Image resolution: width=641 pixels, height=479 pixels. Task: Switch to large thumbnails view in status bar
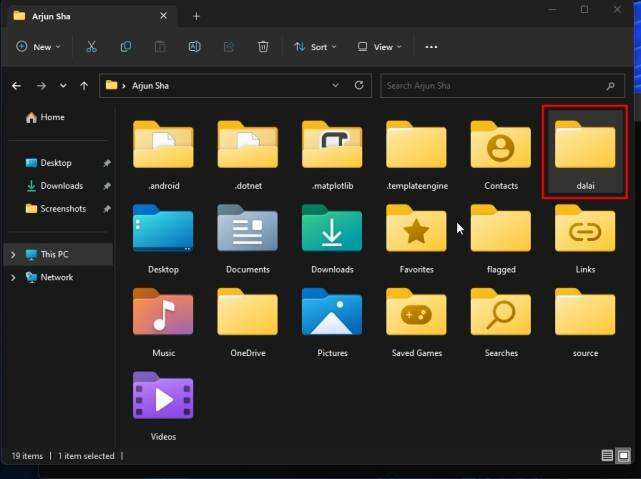coord(625,456)
